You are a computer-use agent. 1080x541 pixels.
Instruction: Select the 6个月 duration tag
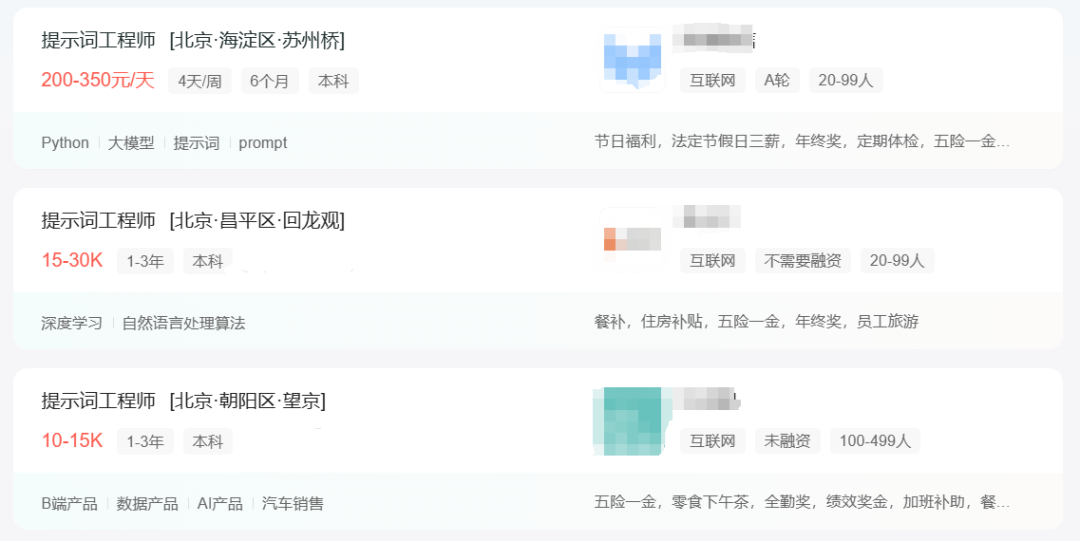click(270, 81)
